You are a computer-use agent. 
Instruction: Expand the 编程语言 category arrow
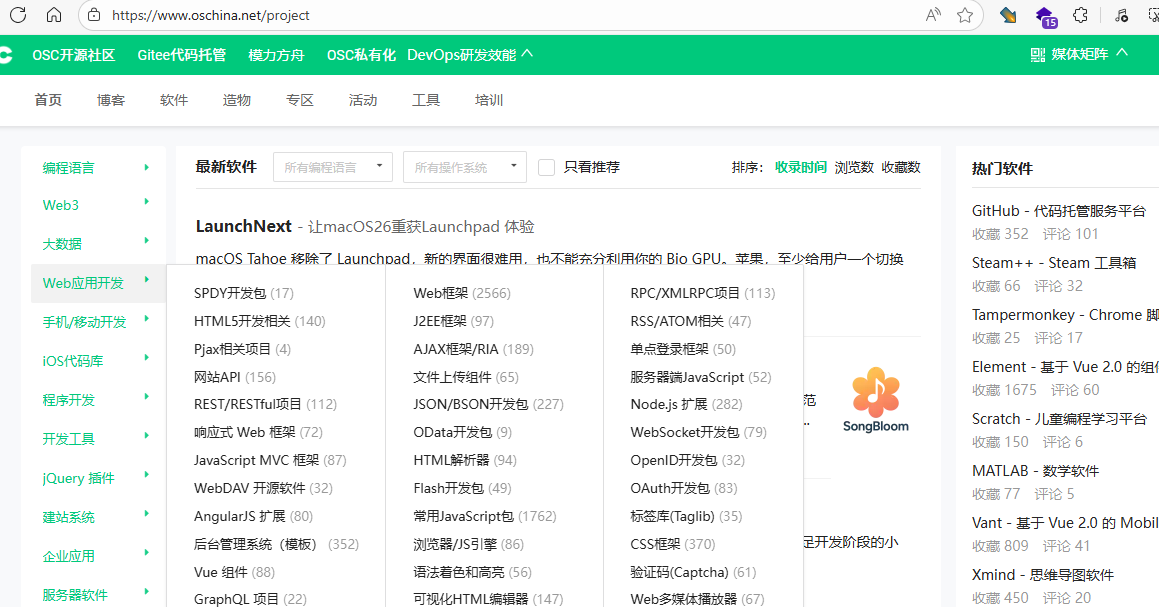click(146, 167)
